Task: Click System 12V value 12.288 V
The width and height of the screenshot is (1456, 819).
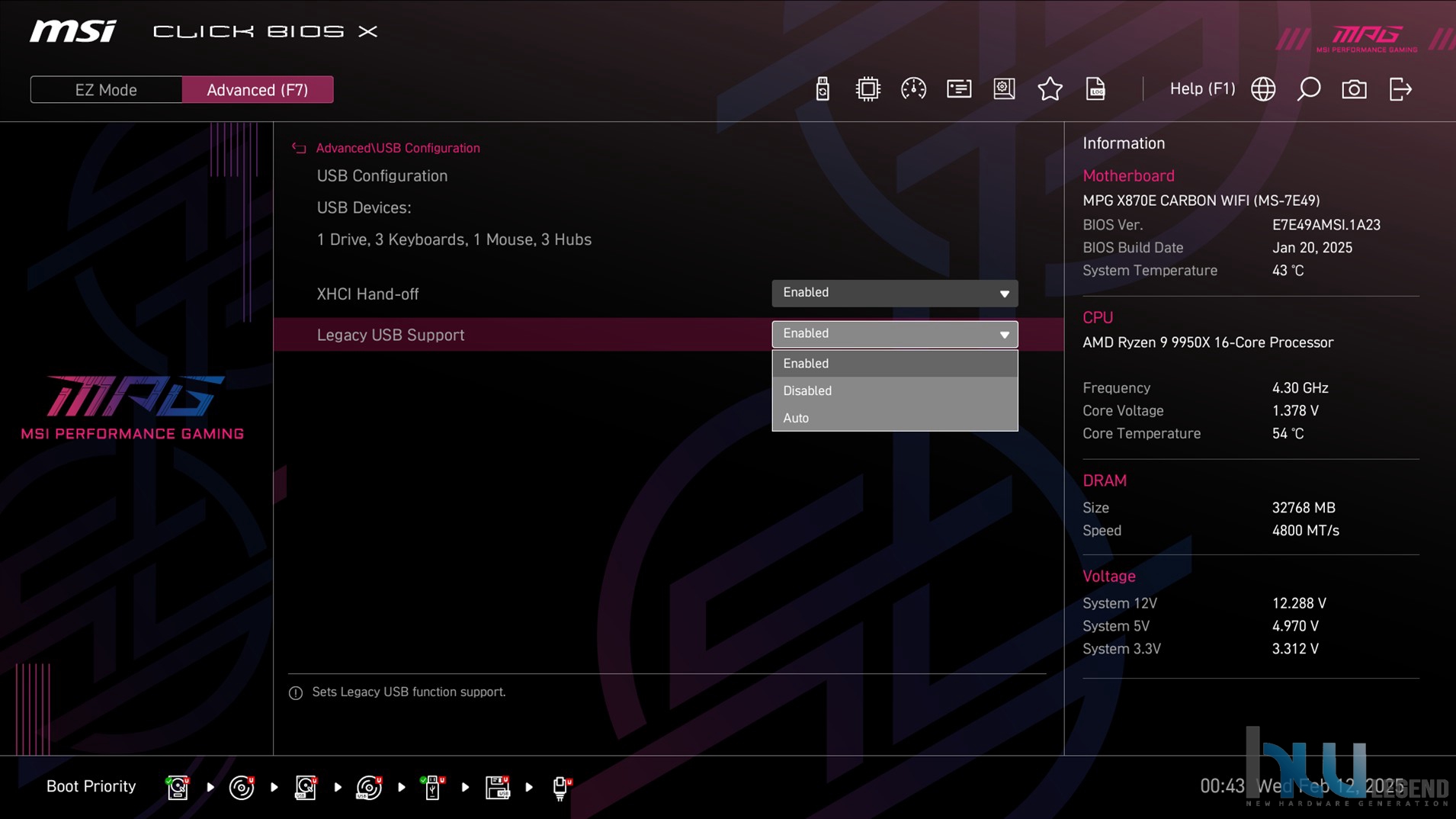Action: [1299, 603]
